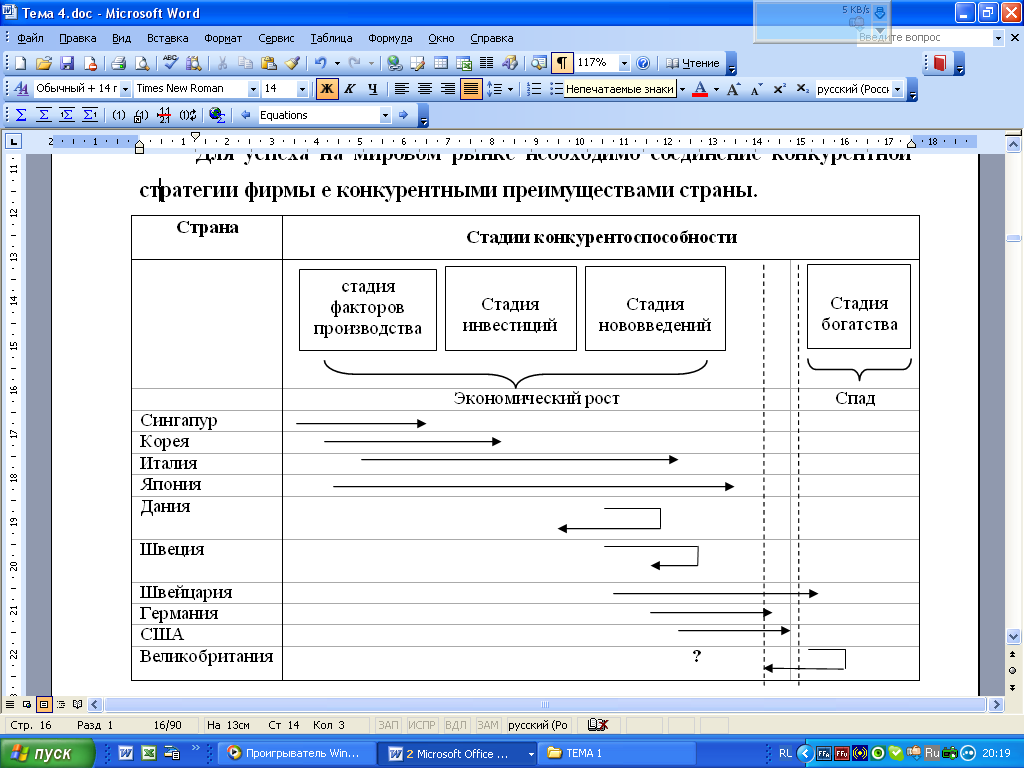Expand the undo history arrow
This screenshot has width=1024, height=768.
pyautogui.click(x=337, y=63)
